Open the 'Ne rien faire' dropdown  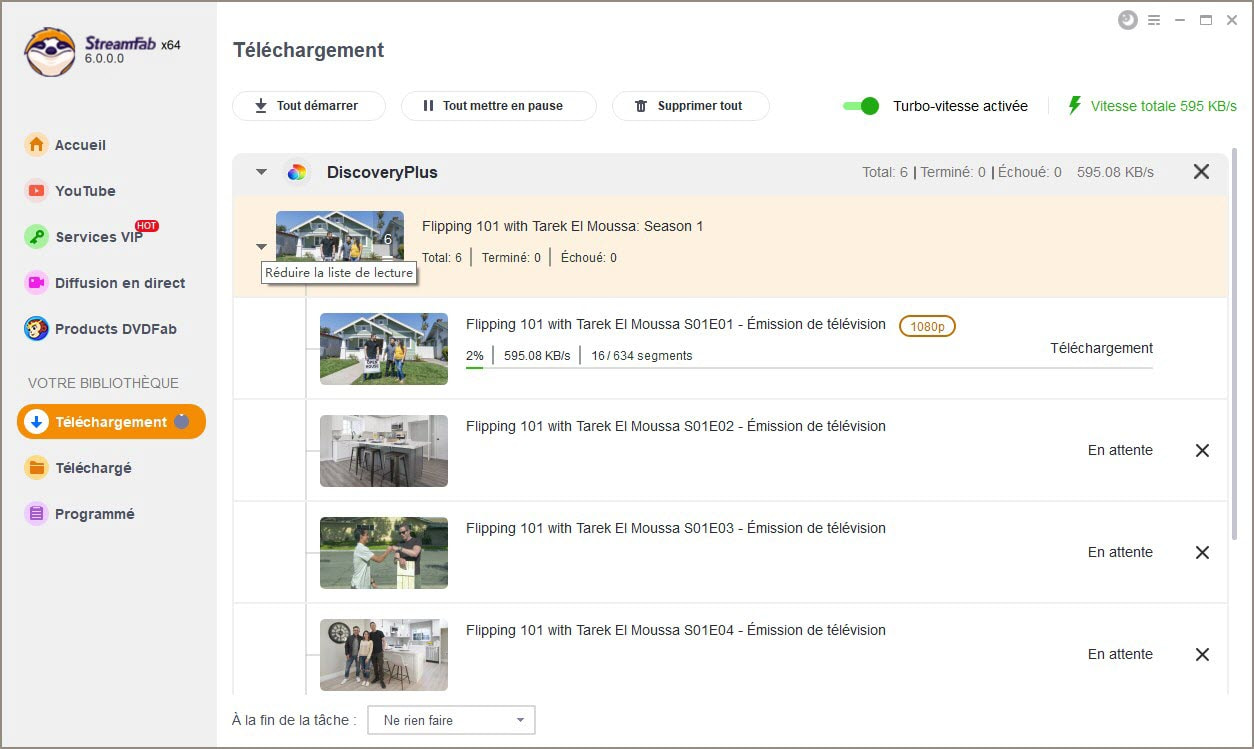tap(451, 720)
